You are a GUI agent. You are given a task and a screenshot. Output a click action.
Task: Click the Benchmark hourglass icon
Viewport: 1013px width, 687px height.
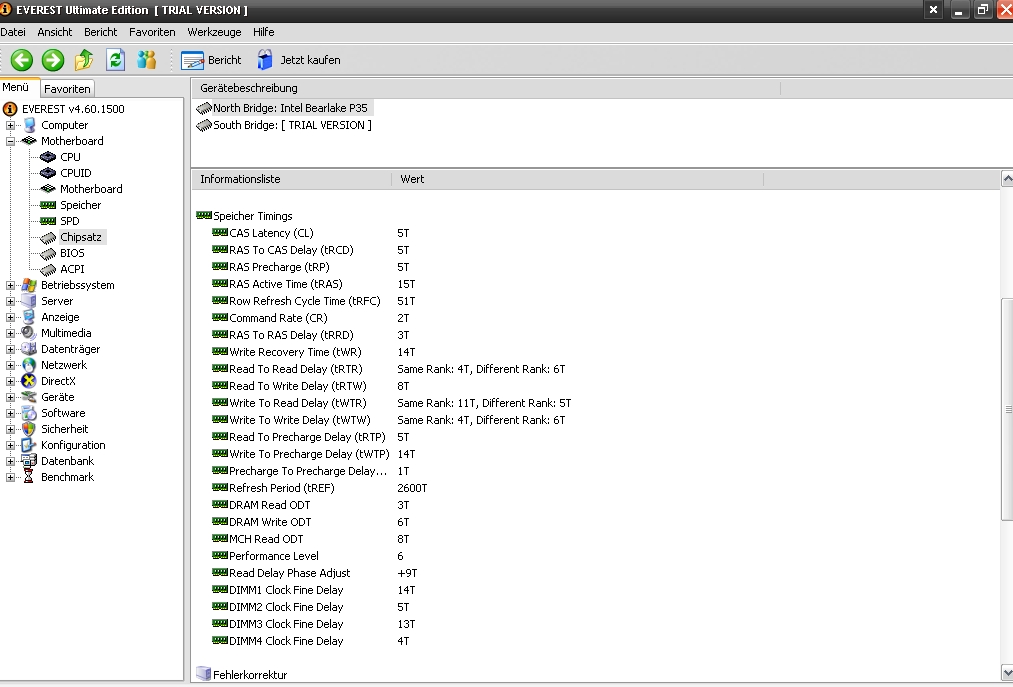click(x=28, y=477)
